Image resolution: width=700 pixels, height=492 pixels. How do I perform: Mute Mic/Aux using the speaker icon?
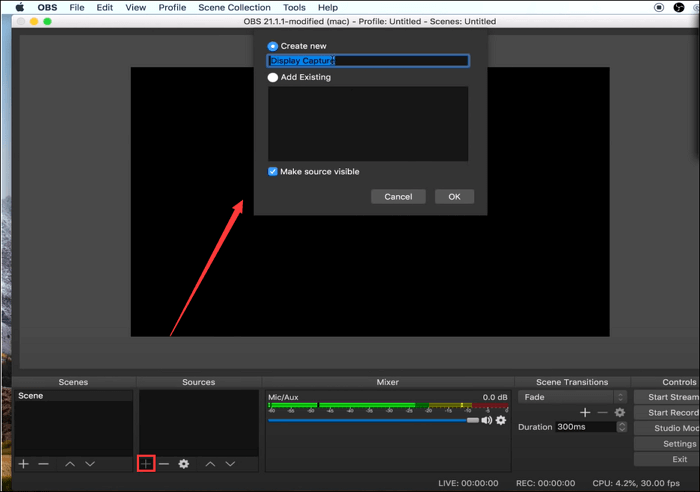[x=487, y=420]
